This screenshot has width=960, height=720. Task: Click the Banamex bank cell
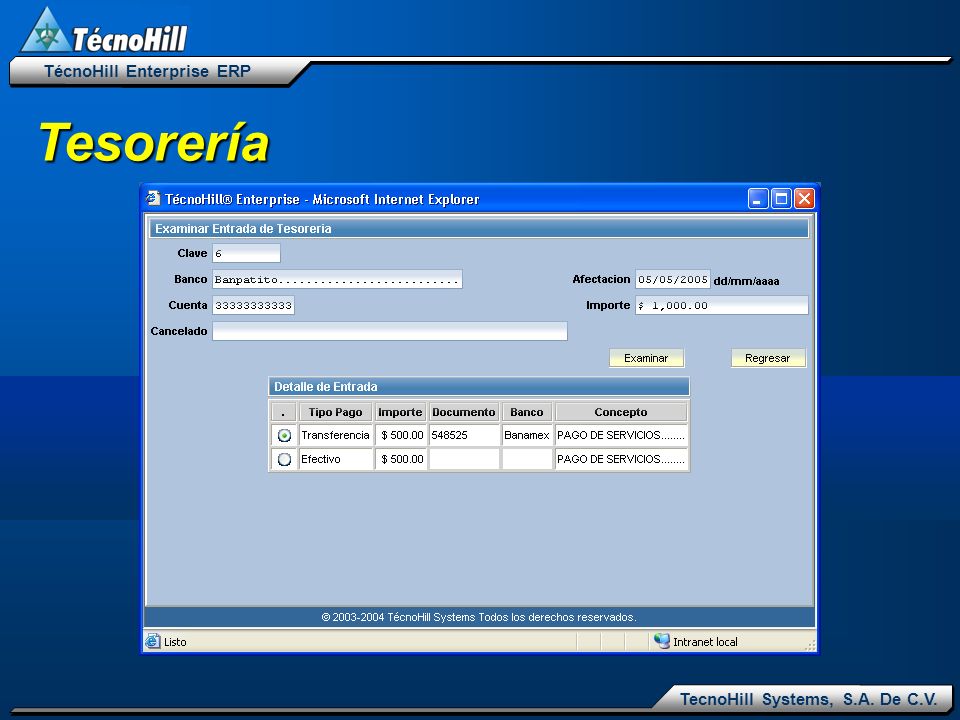click(x=527, y=435)
